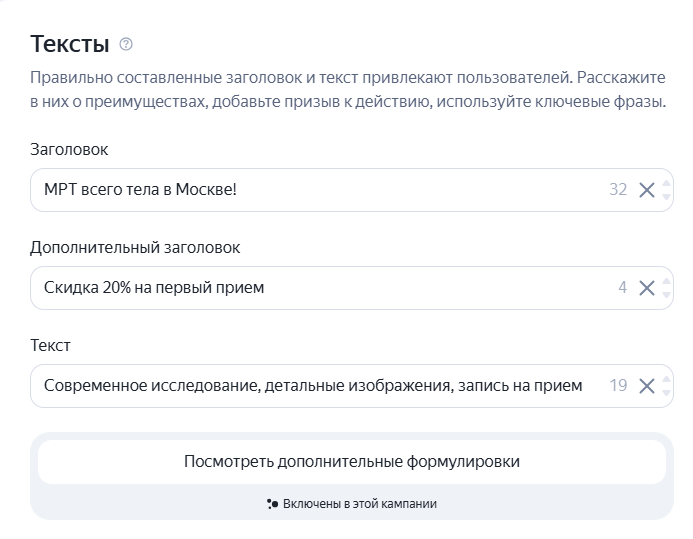Open "Посмотреть дополнительные формулировки"
Viewport: 693px width, 539px height.
click(x=352, y=462)
